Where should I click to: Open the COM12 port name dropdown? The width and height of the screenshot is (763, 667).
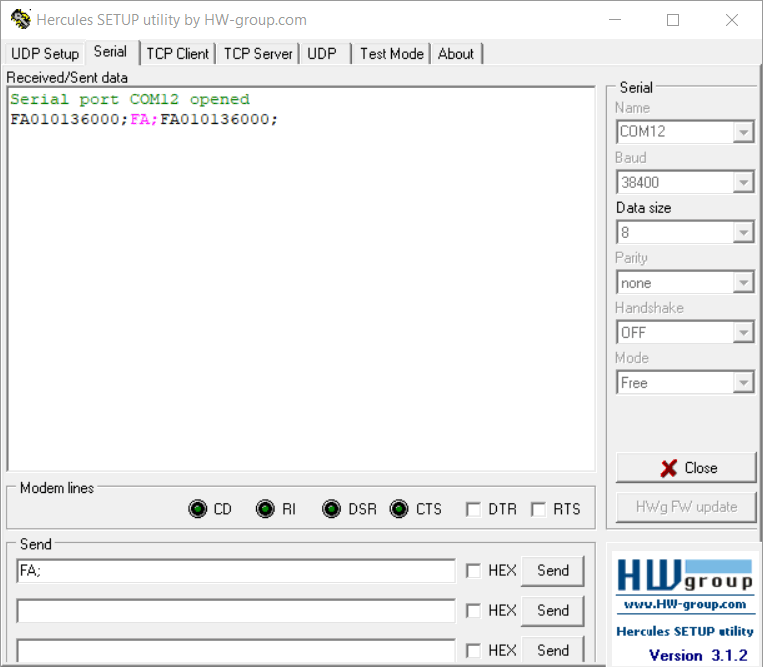tap(743, 132)
